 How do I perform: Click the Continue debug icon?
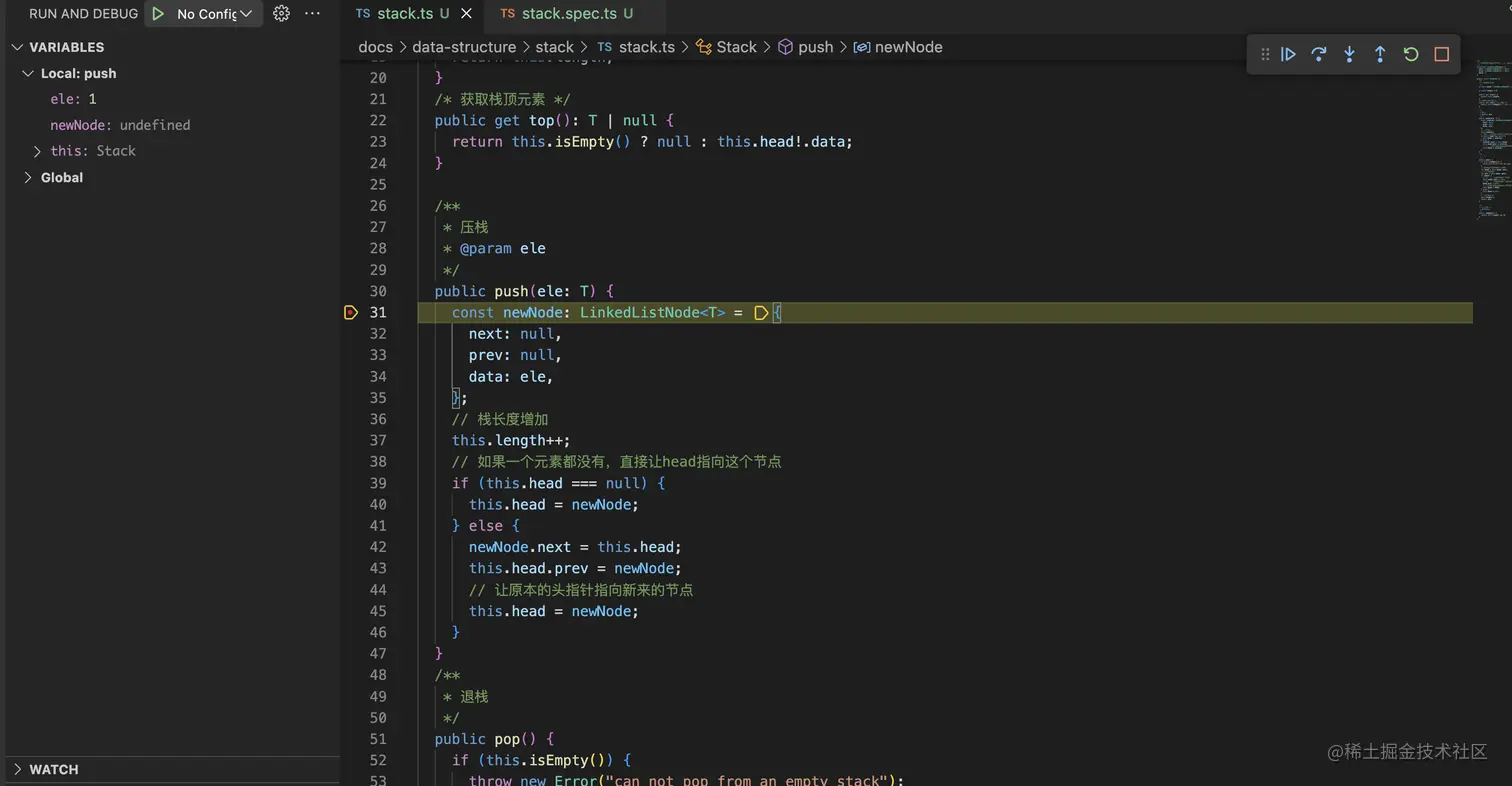tap(1288, 54)
